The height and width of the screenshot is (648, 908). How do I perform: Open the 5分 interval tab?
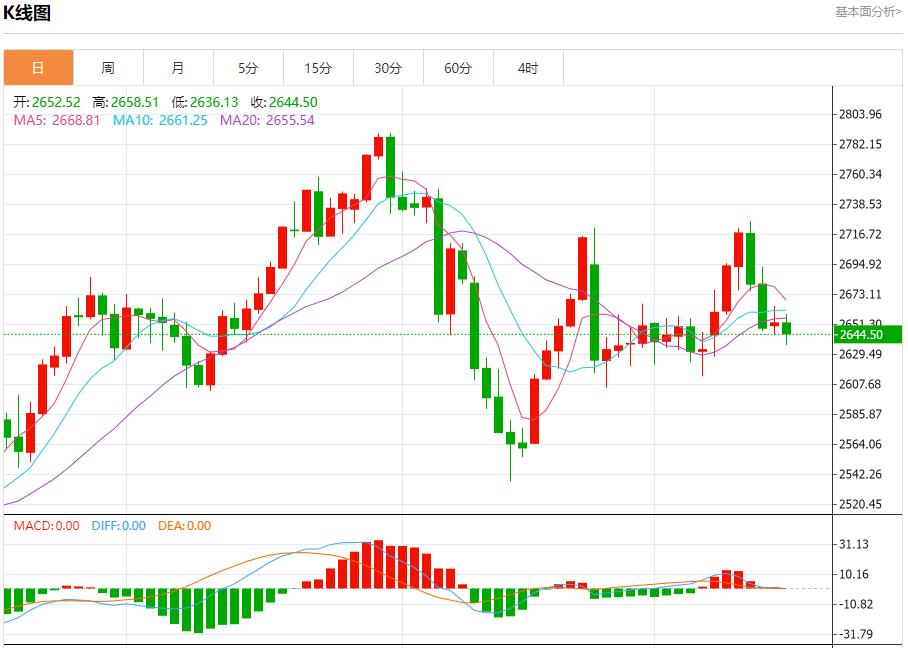click(x=248, y=68)
